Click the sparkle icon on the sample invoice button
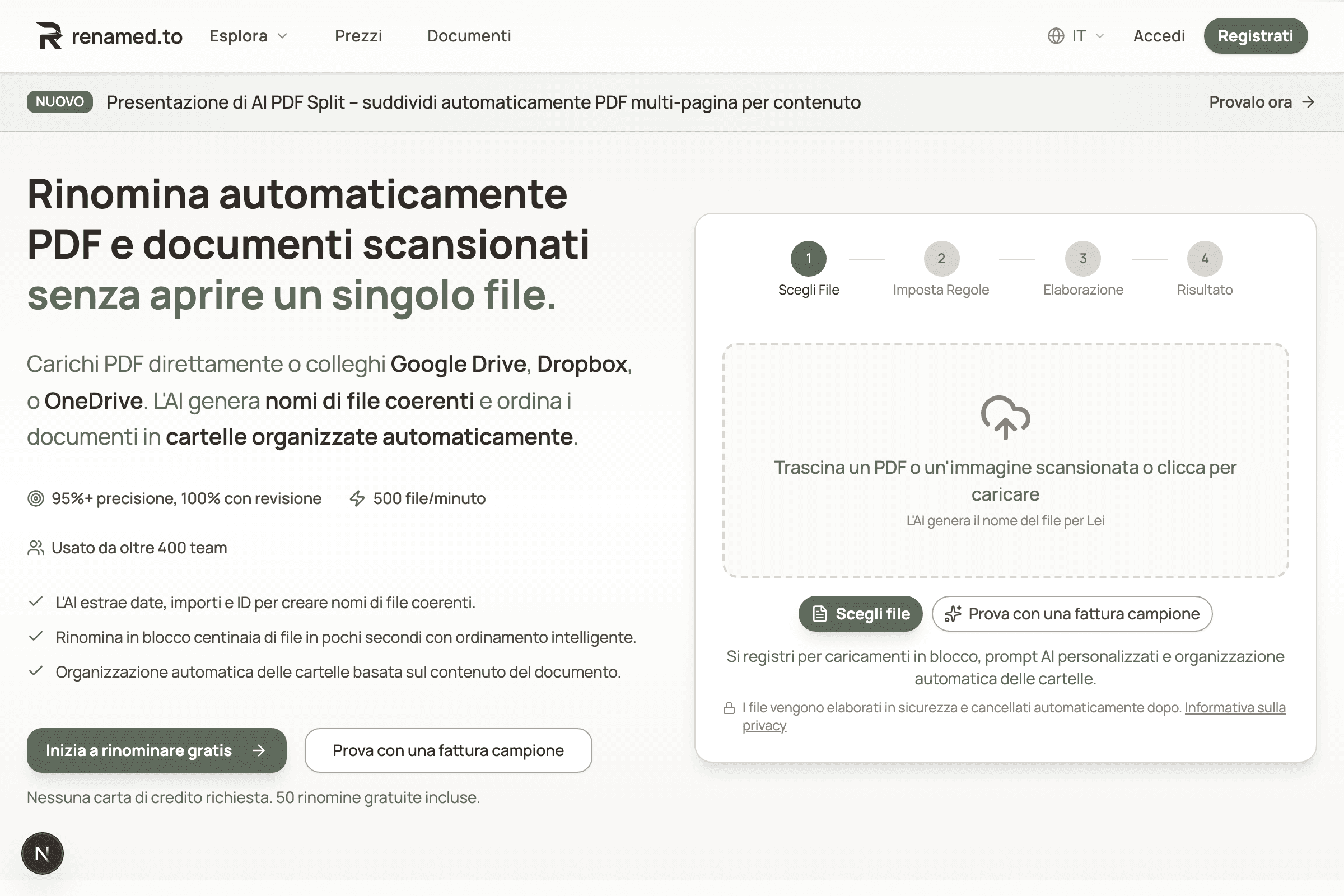 953,613
